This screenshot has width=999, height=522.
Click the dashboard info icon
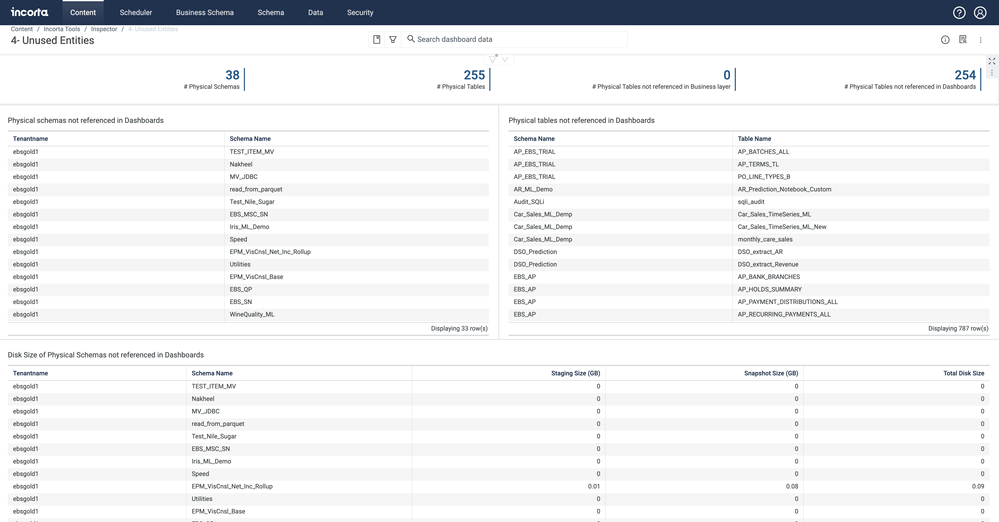945,40
